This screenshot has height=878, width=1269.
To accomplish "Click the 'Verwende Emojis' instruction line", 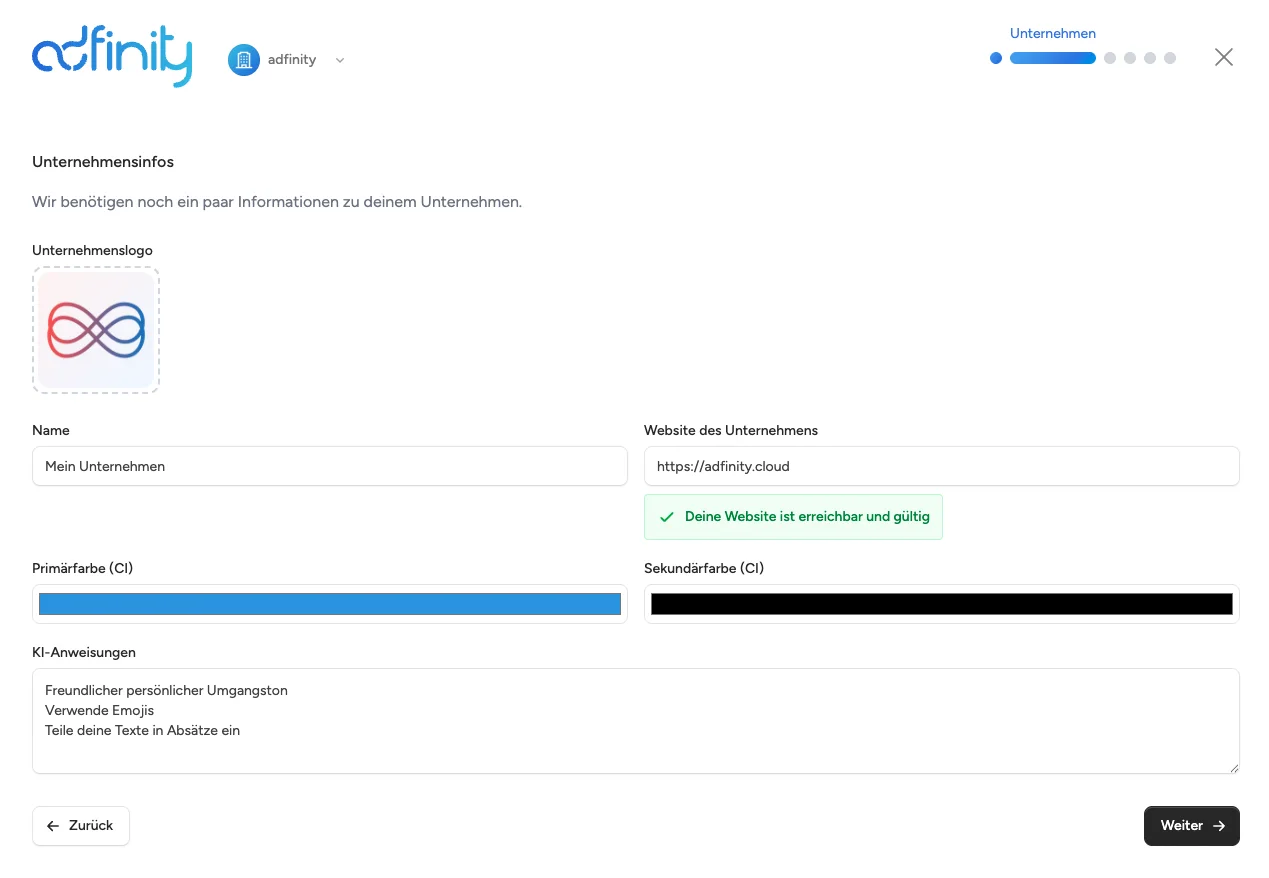I will pyautogui.click(x=99, y=710).
